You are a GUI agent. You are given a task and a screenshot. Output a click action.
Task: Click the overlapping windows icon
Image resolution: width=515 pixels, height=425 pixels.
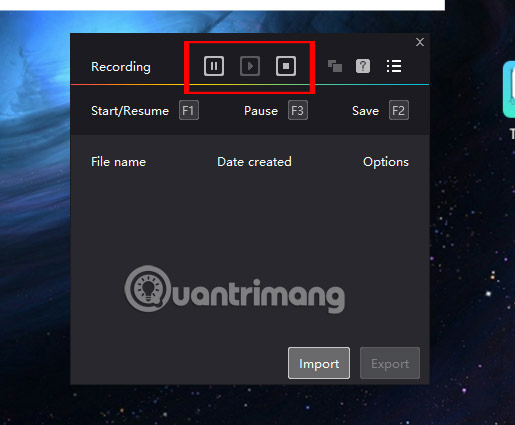[335, 66]
